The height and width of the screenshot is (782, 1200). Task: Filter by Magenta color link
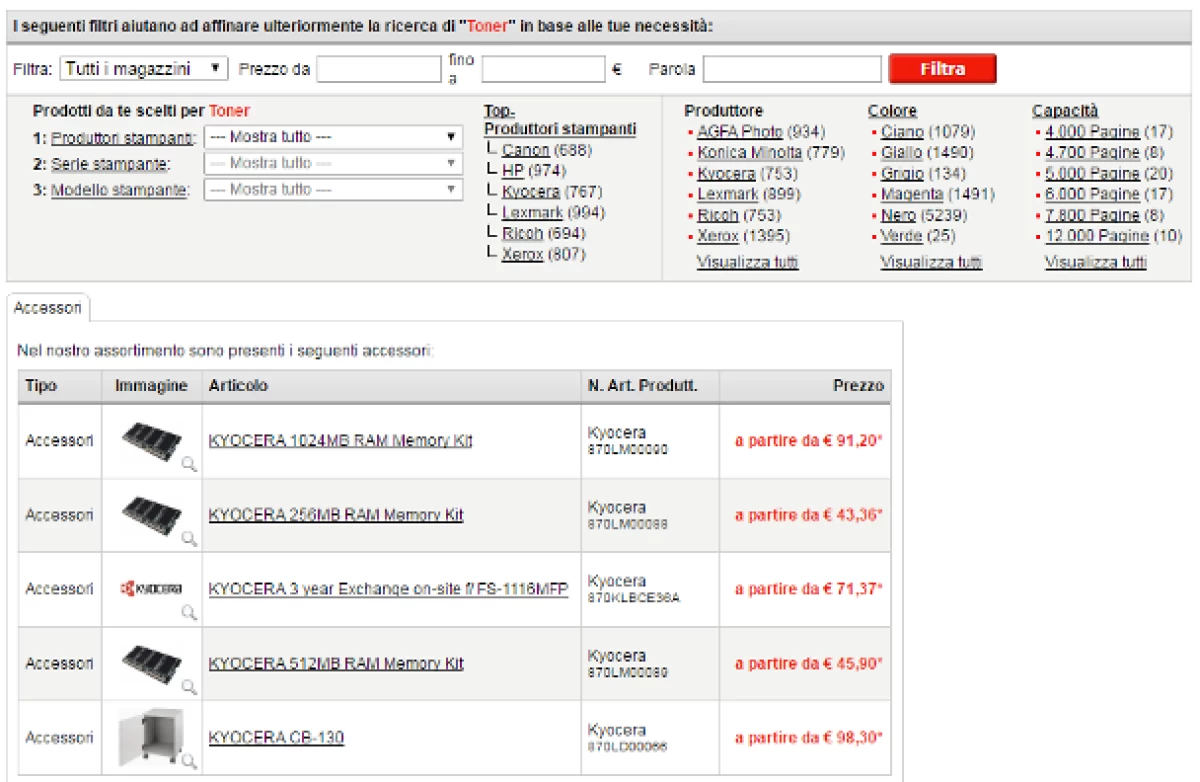(x=911, y=194)
